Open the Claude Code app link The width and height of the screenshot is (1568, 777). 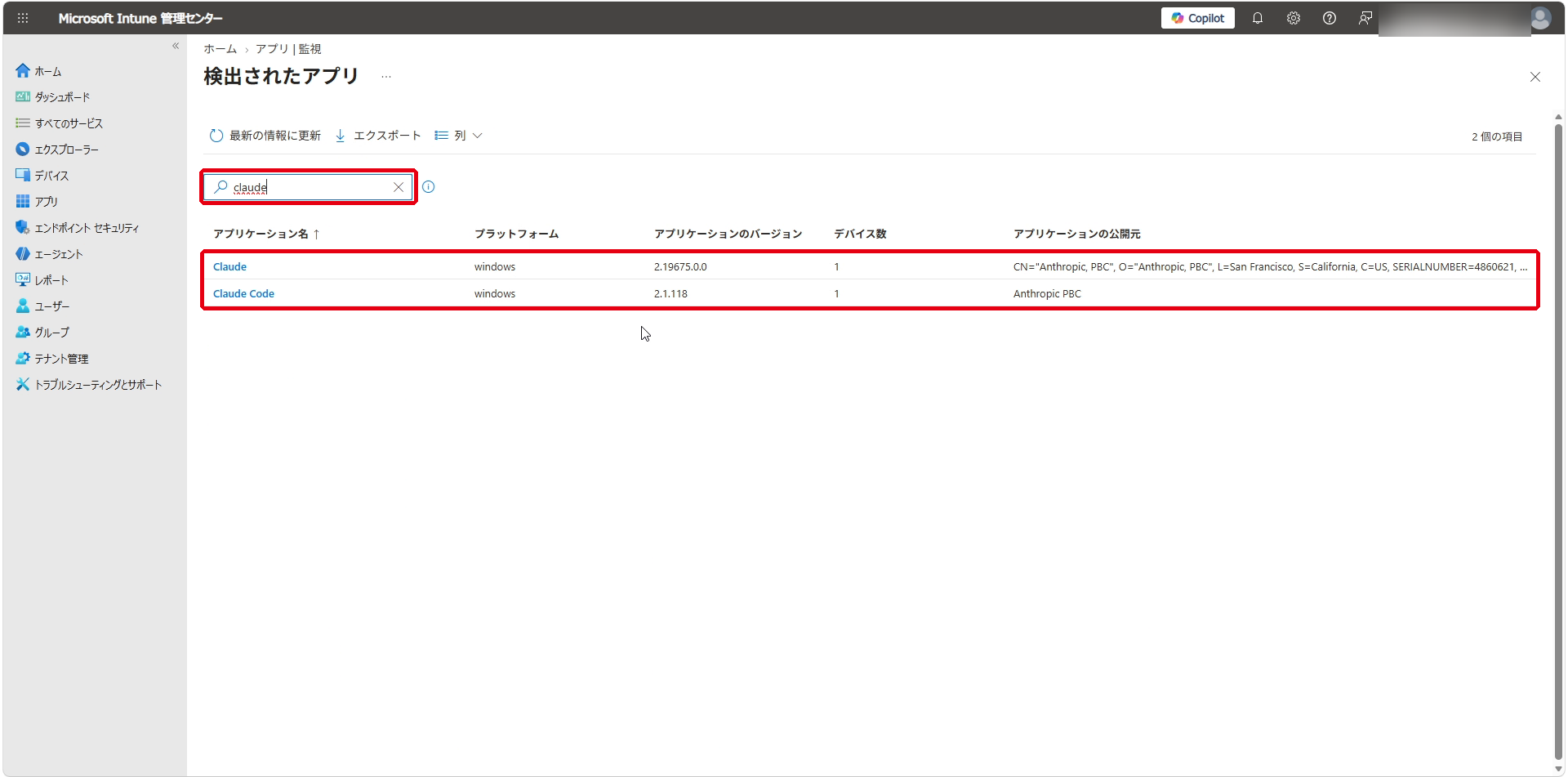tap(243, 293)
